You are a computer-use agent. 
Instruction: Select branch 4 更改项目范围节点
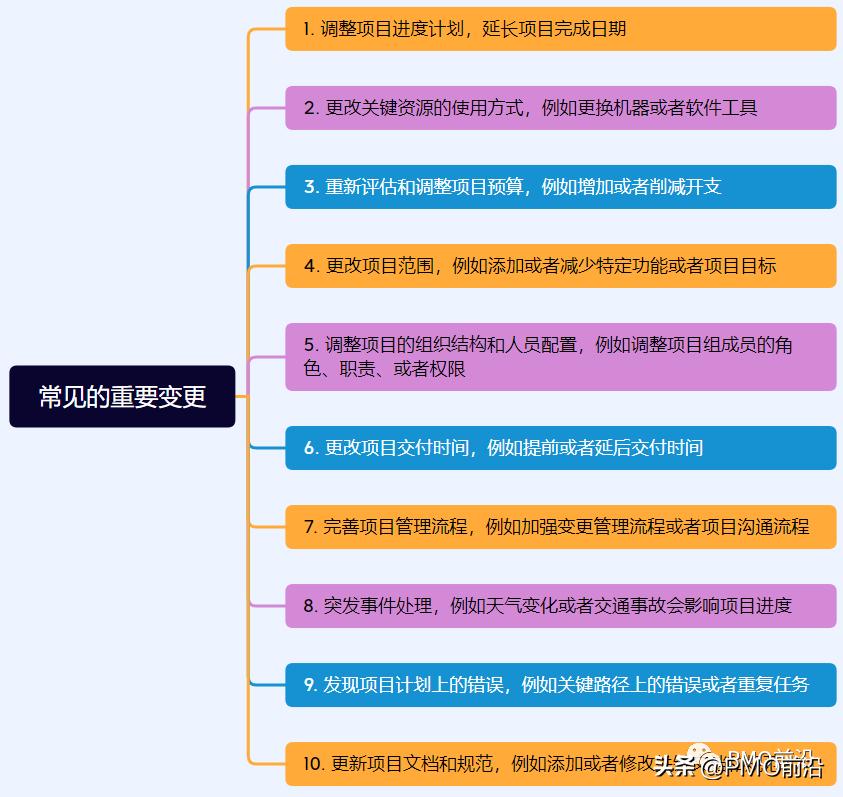coord(558,267)
